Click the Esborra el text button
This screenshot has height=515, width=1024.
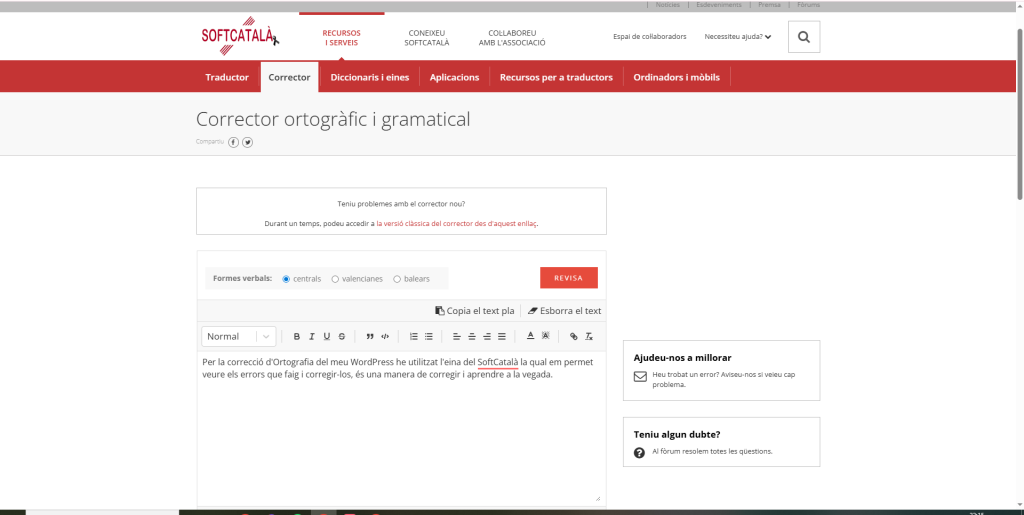coord(564,311)
